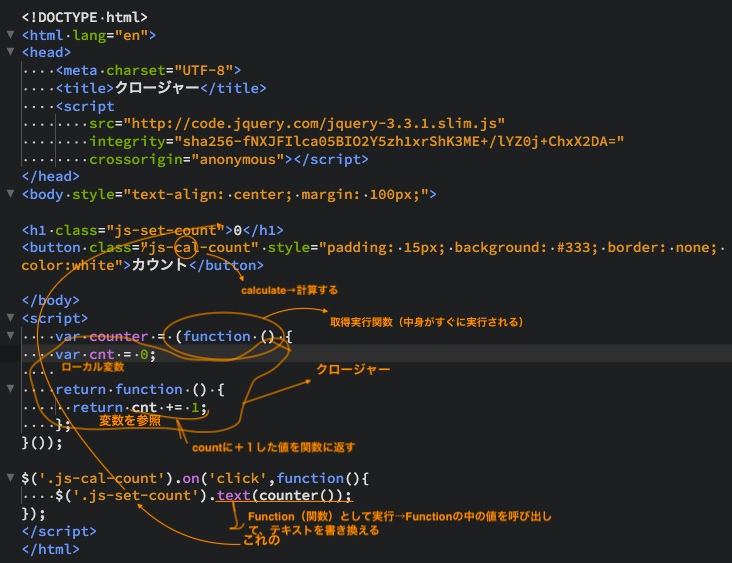Viewport: 732px width, 563px height.
Task: Fold the js-cal-count click handler arrow
Action: coord(10,478)
